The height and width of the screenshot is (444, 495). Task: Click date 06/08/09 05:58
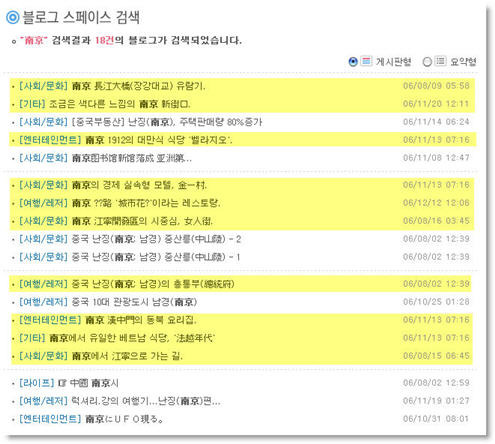pos(436,86)
